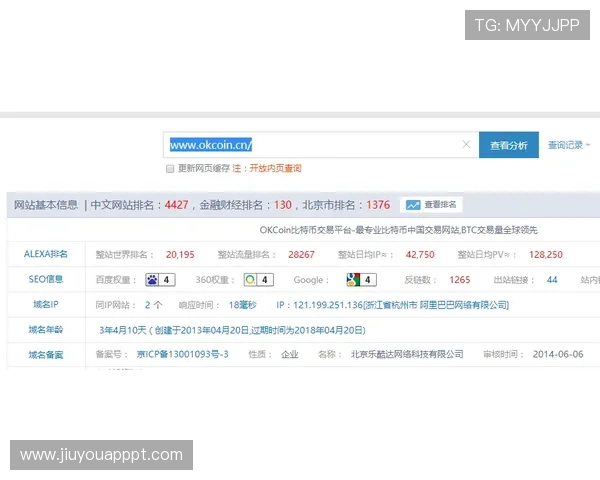
Task: Select the ALEXA排名 row label
Action: 46,254
